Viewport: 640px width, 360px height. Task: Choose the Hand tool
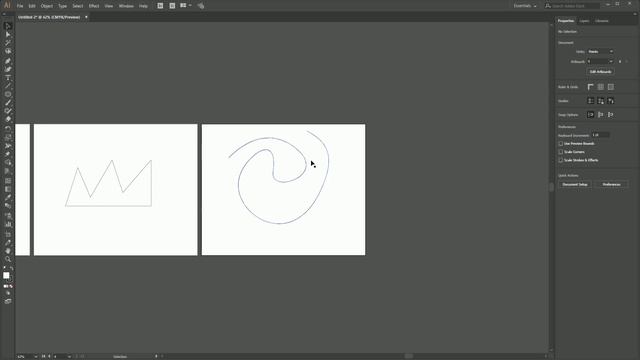(8, 251)
